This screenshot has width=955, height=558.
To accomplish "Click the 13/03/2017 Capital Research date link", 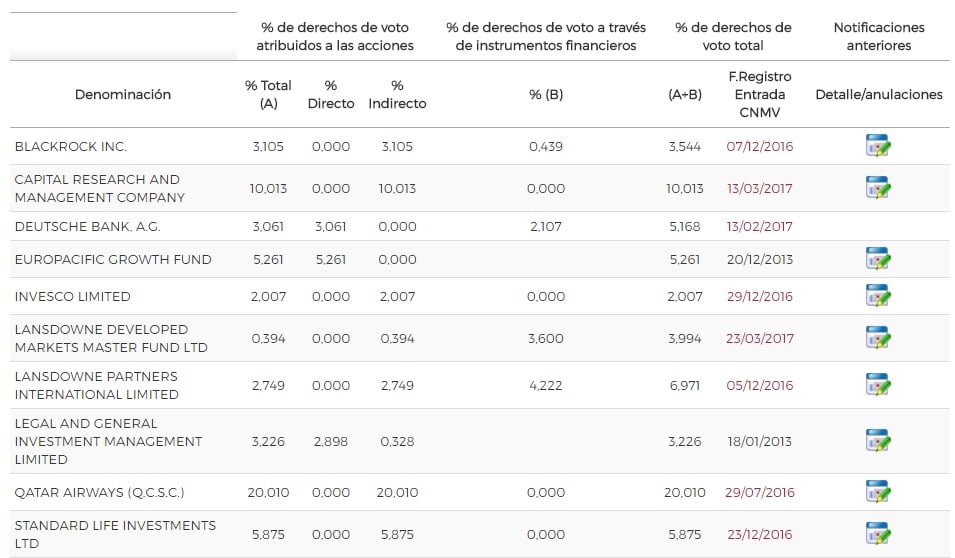I will pyautogui.click(x=760, y=189).
